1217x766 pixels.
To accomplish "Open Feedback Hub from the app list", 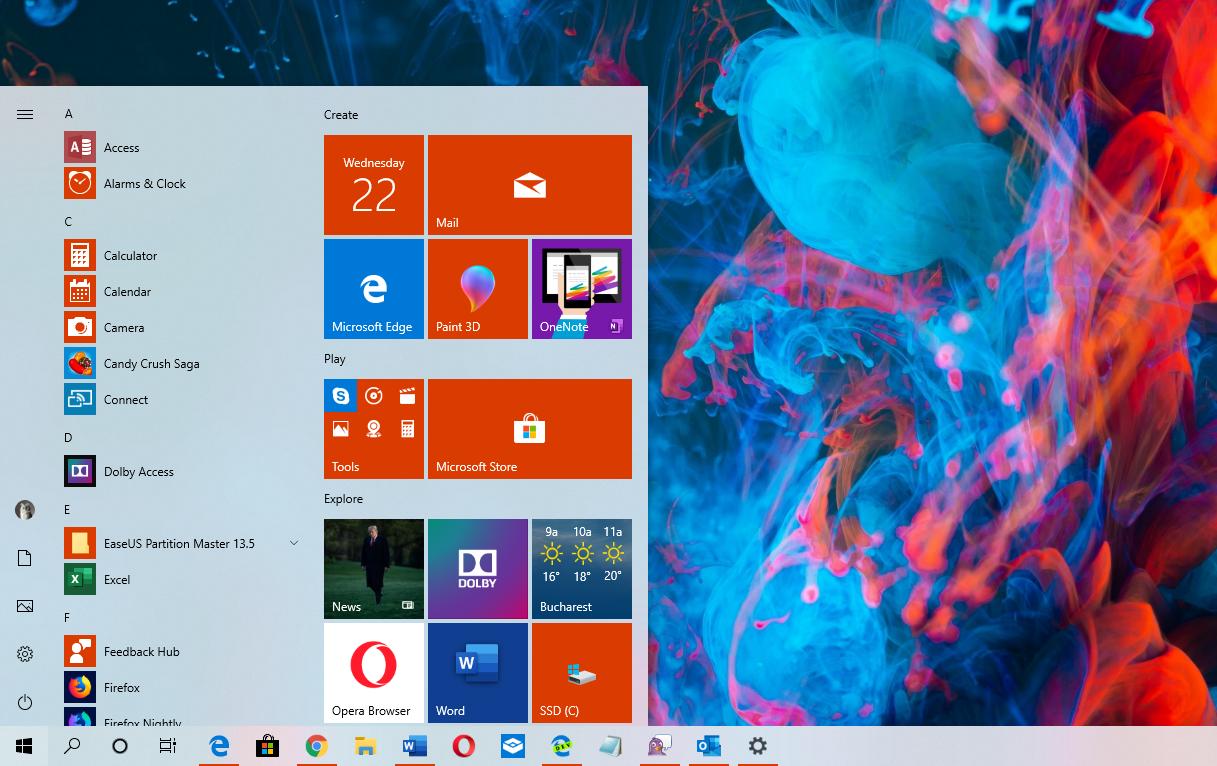I will coord(184,652).
